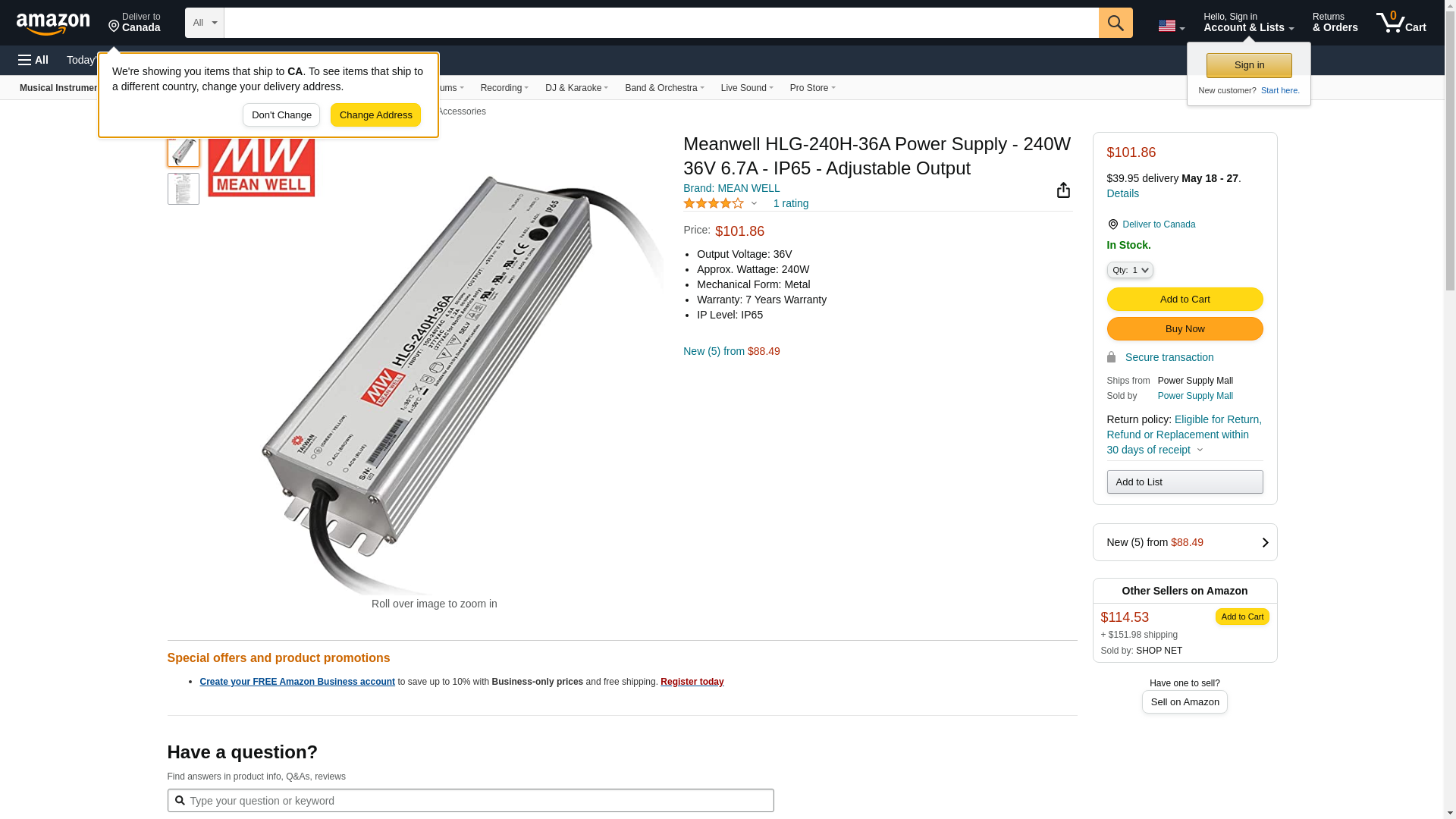
Task: Click the Amazon logo
Action: (x=53, y=24)
